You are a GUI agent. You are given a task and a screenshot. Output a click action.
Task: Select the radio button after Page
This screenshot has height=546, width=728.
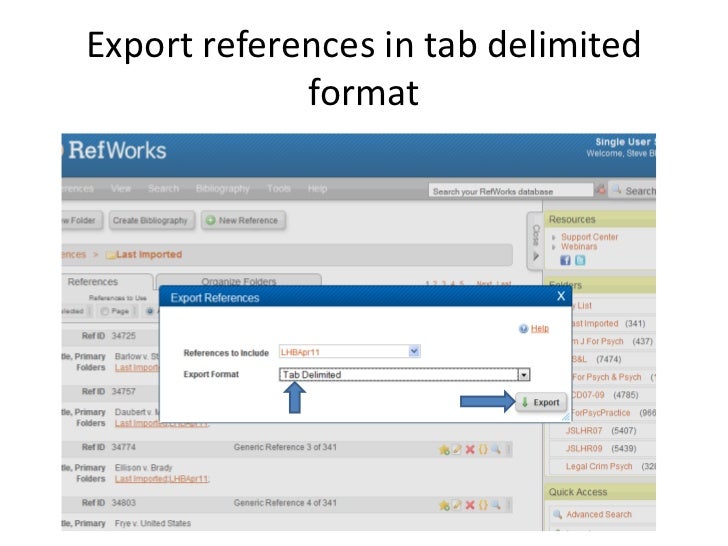pos(150,311)
